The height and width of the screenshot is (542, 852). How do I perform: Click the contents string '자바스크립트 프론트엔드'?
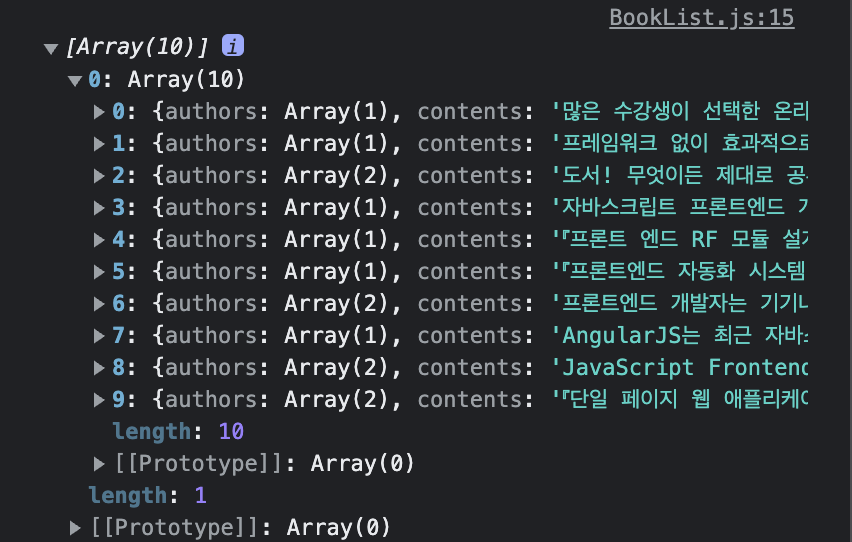[679, 208]
